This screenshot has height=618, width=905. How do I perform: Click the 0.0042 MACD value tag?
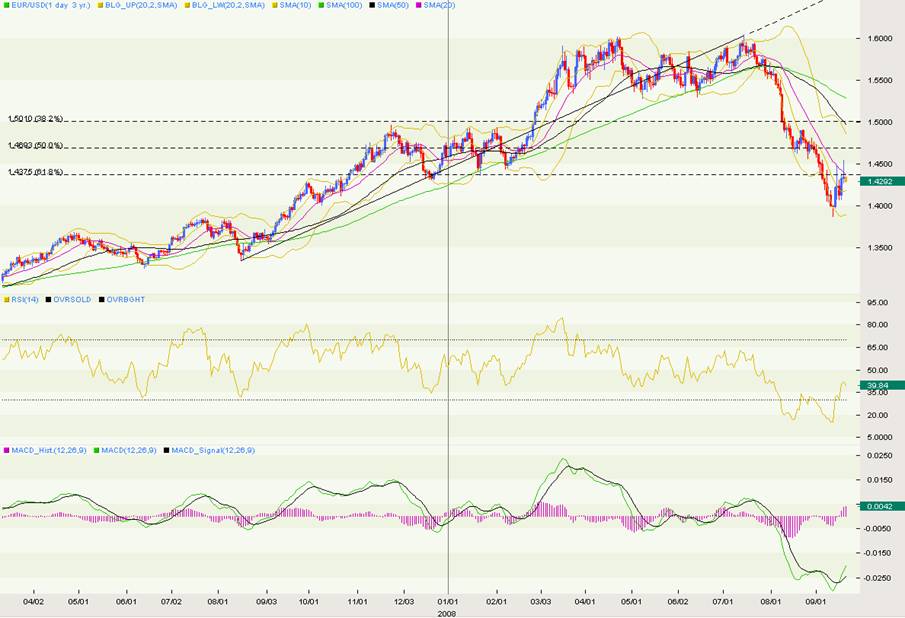[x=885, y=507]
